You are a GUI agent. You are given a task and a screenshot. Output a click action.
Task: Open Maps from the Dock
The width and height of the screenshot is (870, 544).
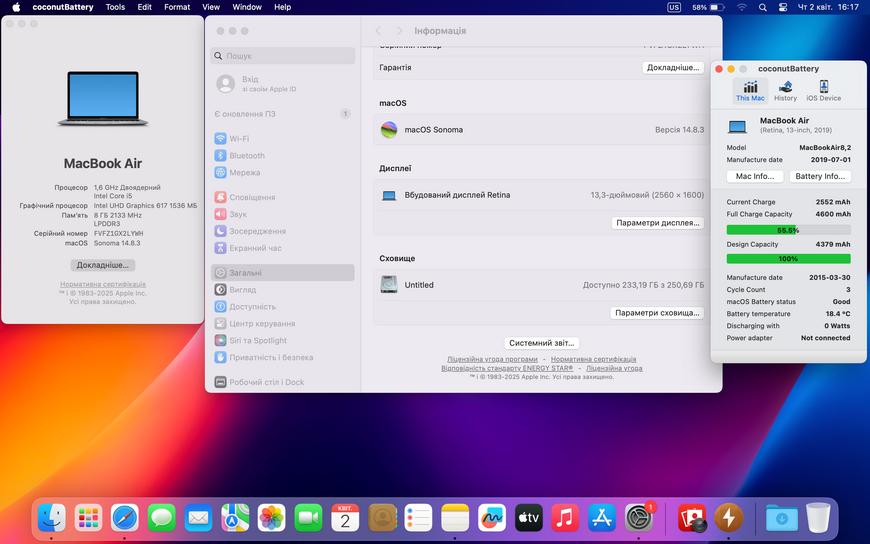pyautogui.click(x=235, y=518)
